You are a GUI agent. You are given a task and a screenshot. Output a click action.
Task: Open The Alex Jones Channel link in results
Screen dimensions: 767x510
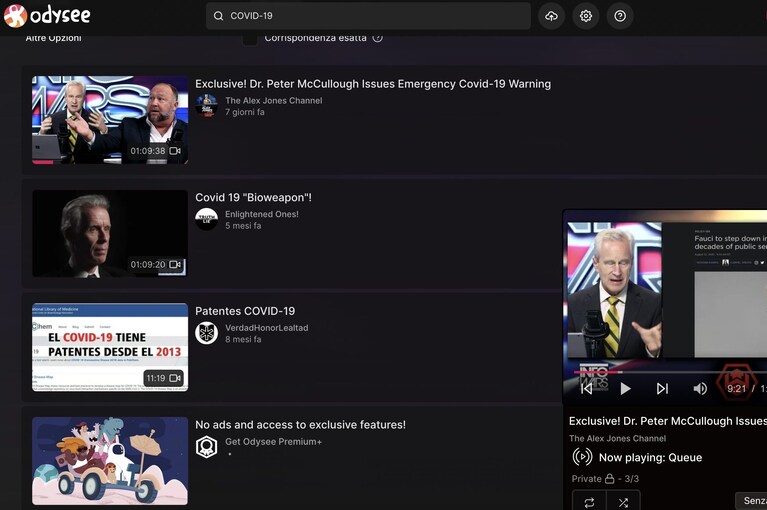click(x=273, y=101)
